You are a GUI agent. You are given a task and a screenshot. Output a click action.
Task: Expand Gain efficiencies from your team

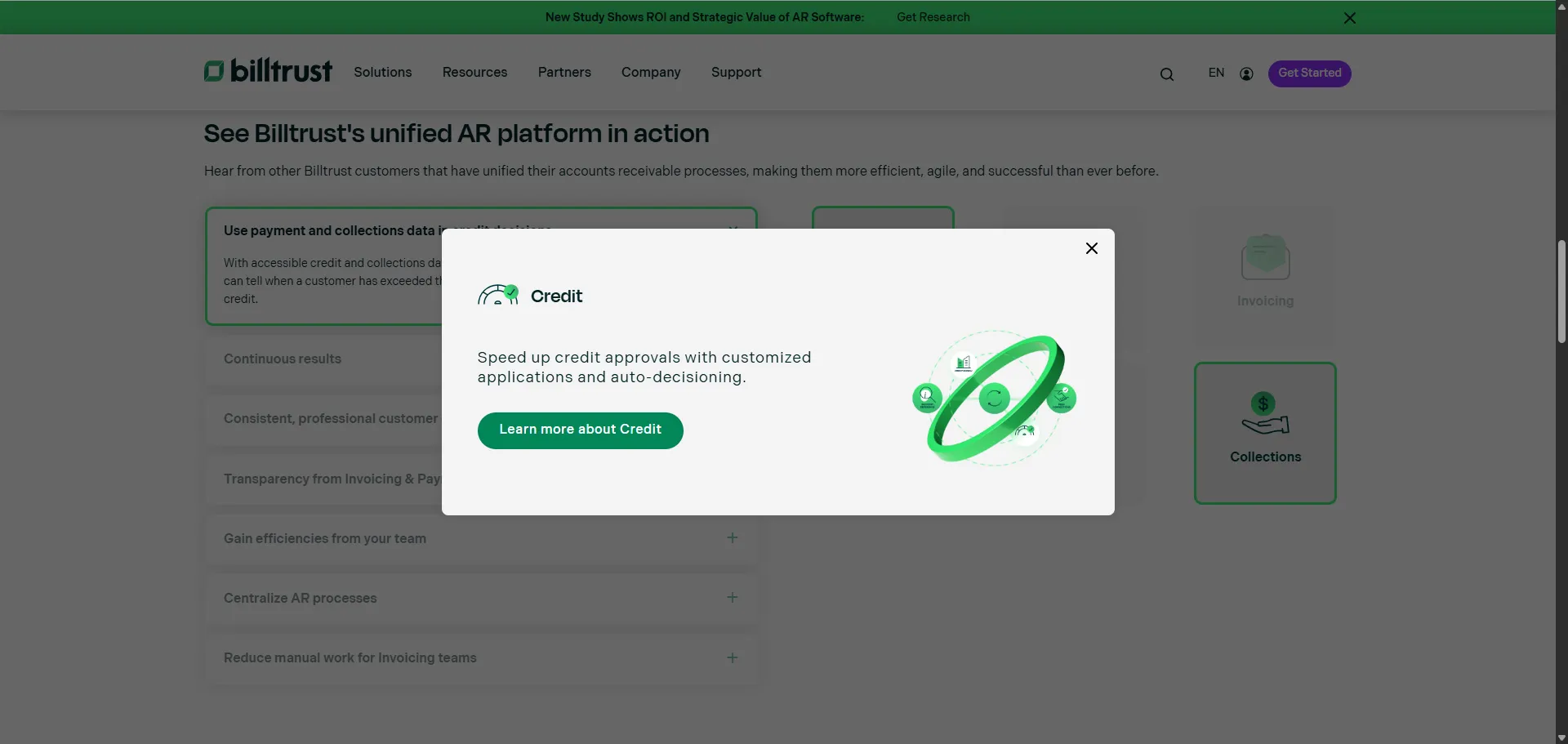(482, 538)
